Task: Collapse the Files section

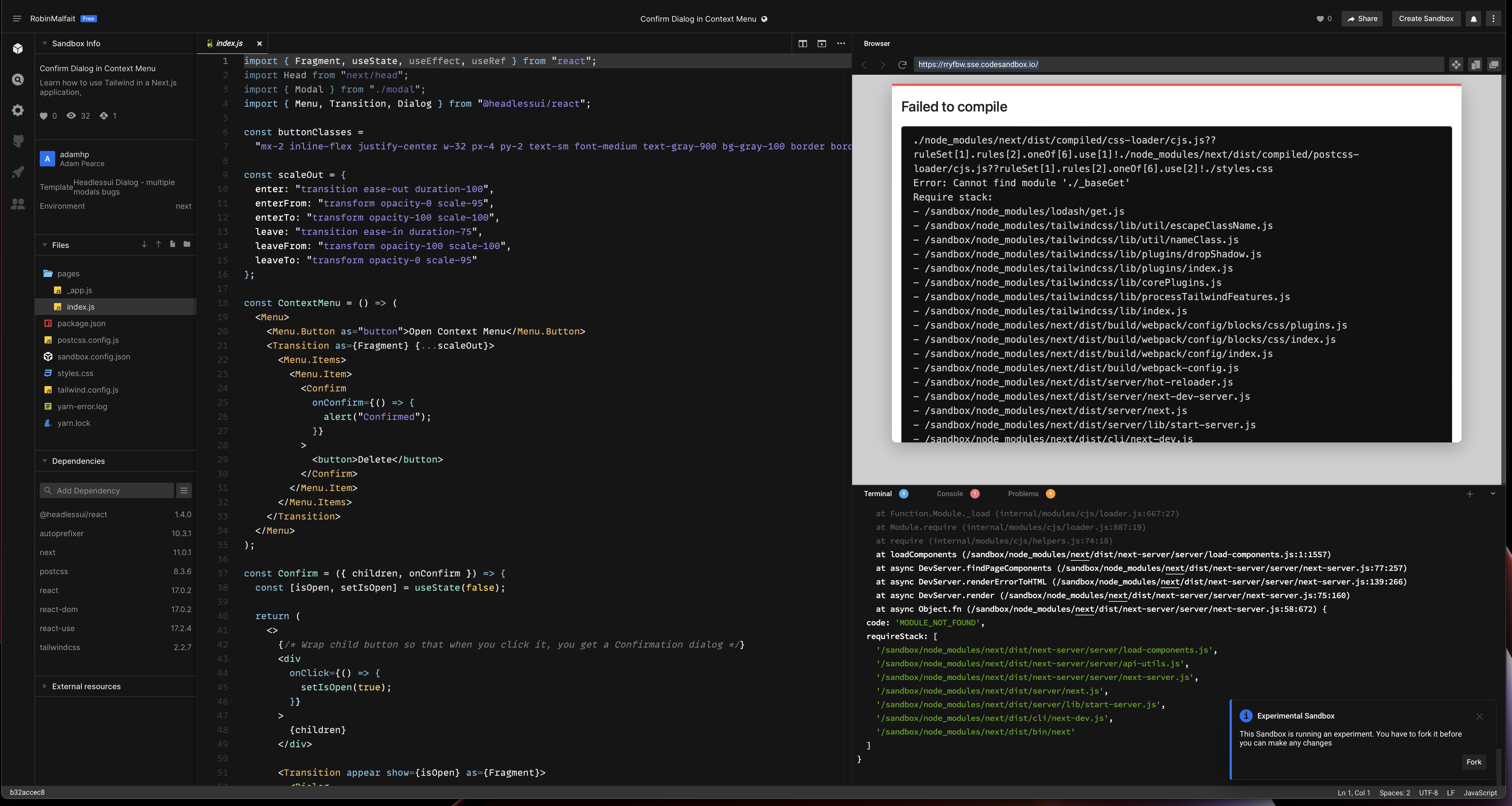Action: point(45,245)
